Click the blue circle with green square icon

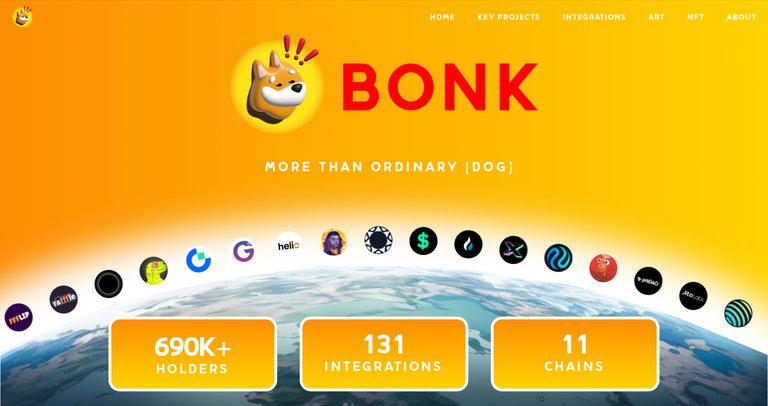[198, 260]
